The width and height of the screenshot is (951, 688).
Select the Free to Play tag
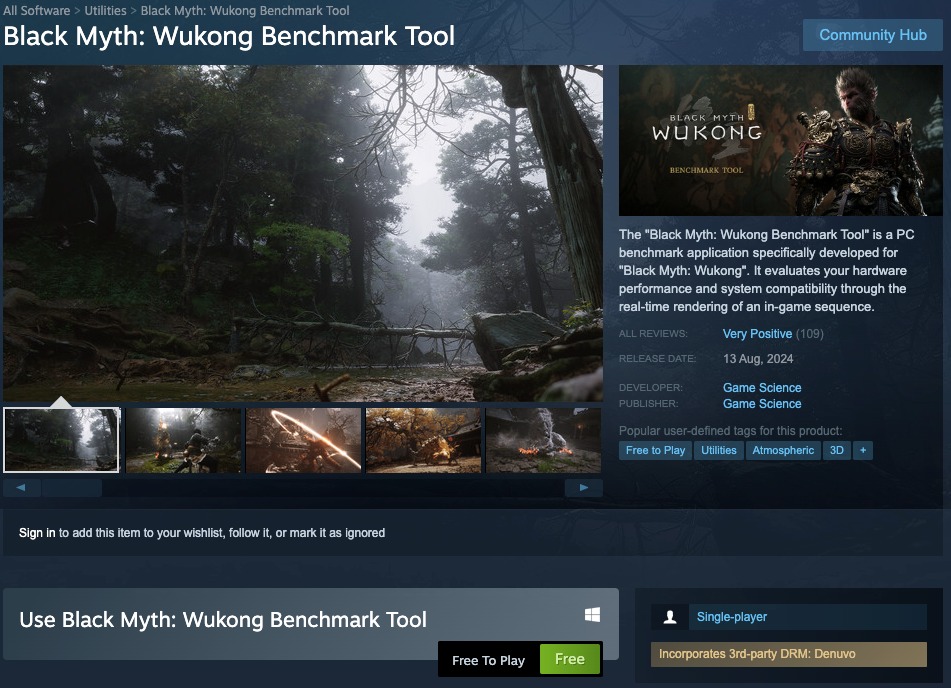pos(655,450)
